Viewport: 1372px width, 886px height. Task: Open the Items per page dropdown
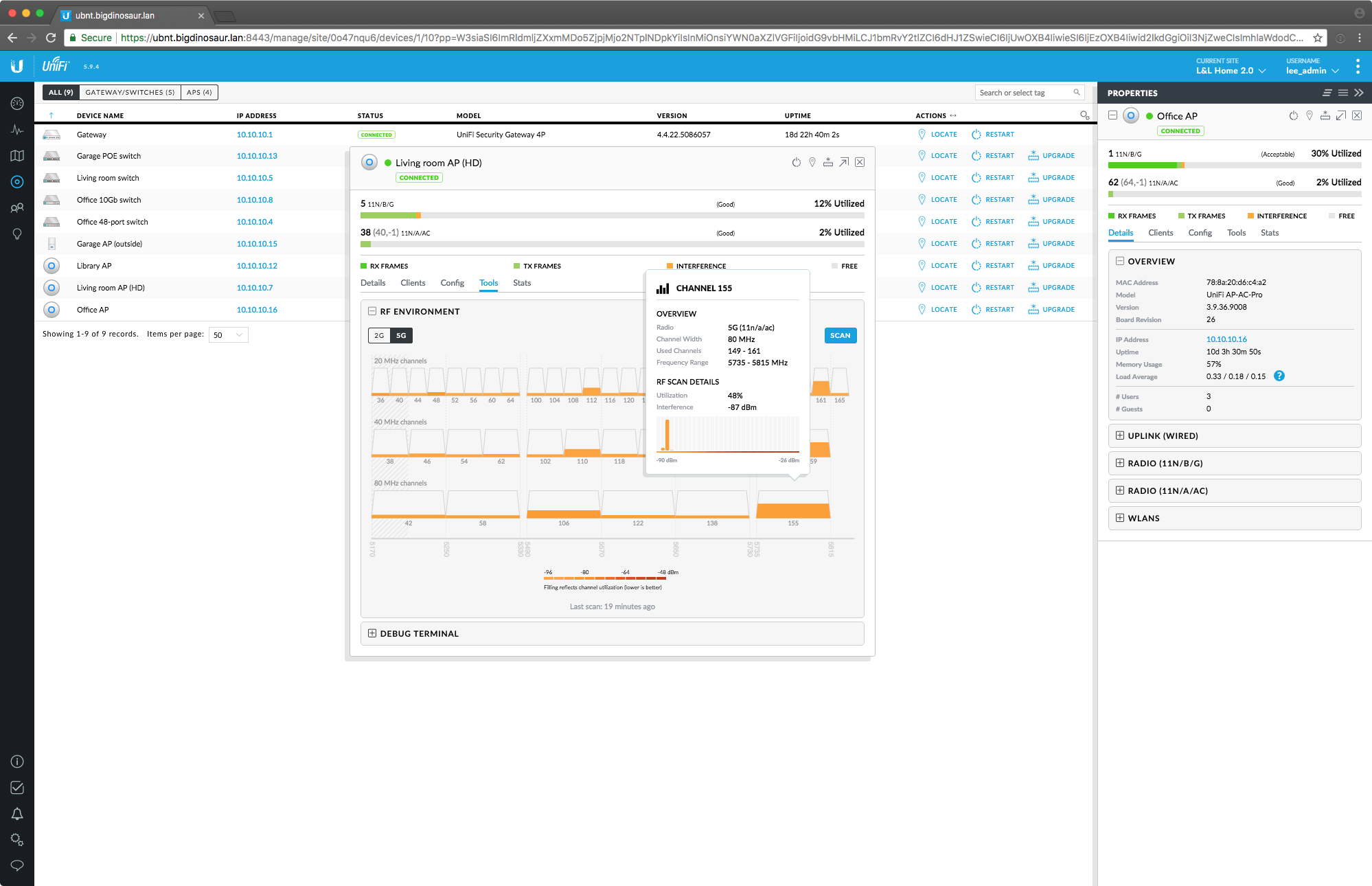(x=228, y=334)
